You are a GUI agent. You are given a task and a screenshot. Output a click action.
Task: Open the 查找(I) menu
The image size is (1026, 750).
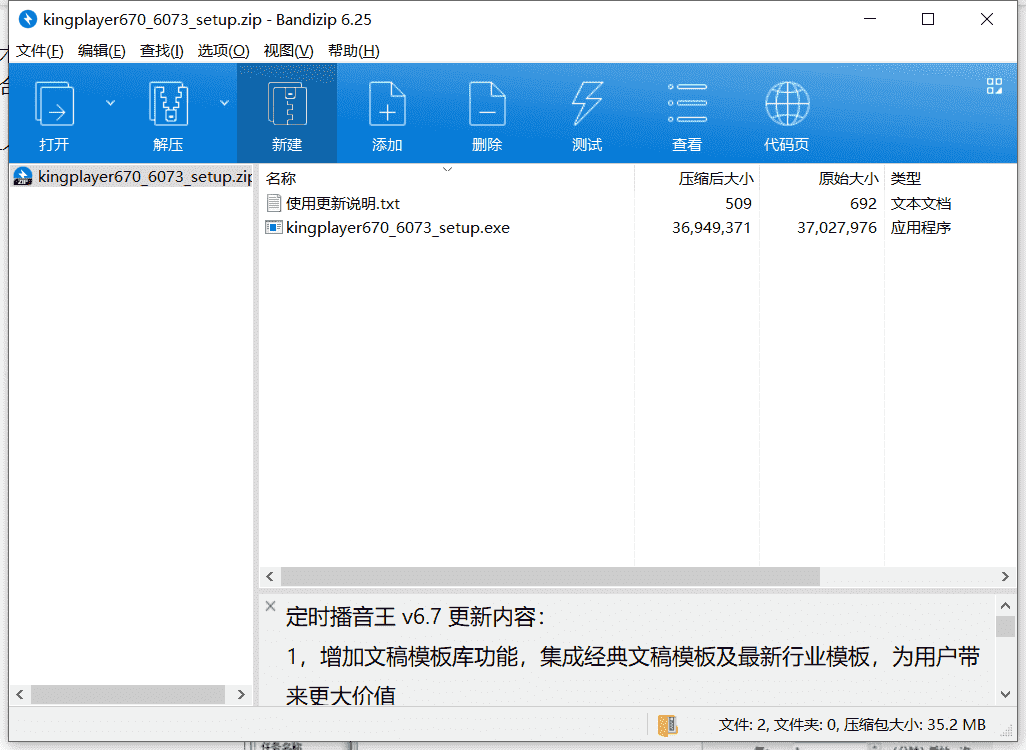(162, 50)
